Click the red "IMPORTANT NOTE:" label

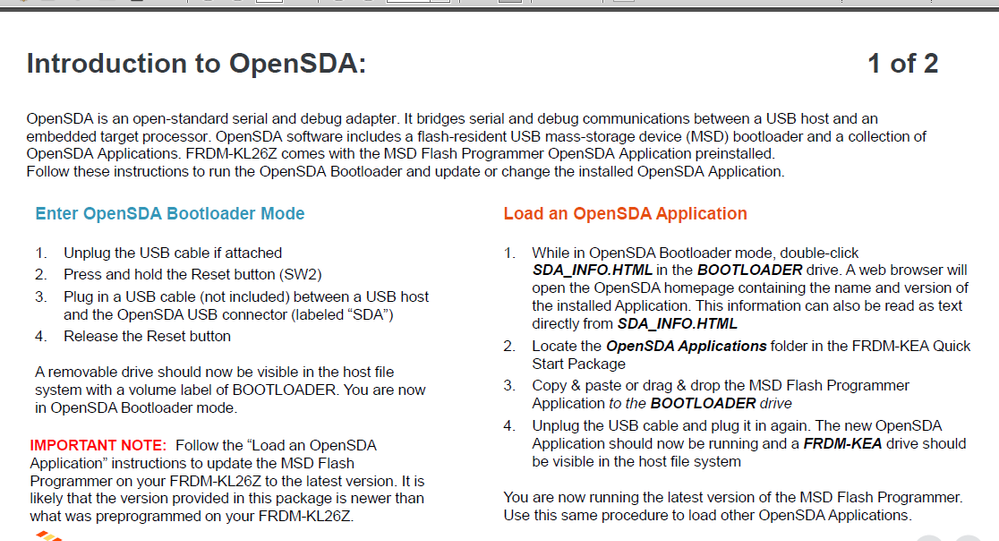pos(98,445)
